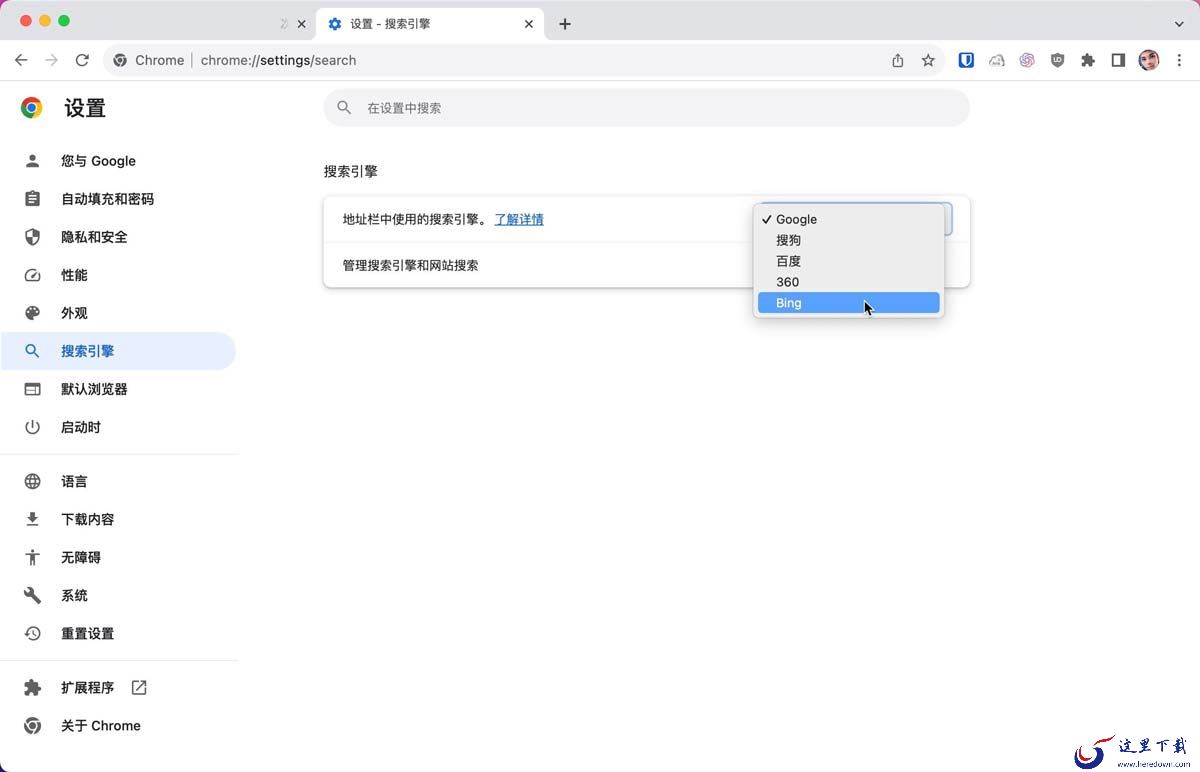This screenshot has height=772, width=1200.
Task: Click the 在设置中搜索 search field
Action: tap(646, 108)
